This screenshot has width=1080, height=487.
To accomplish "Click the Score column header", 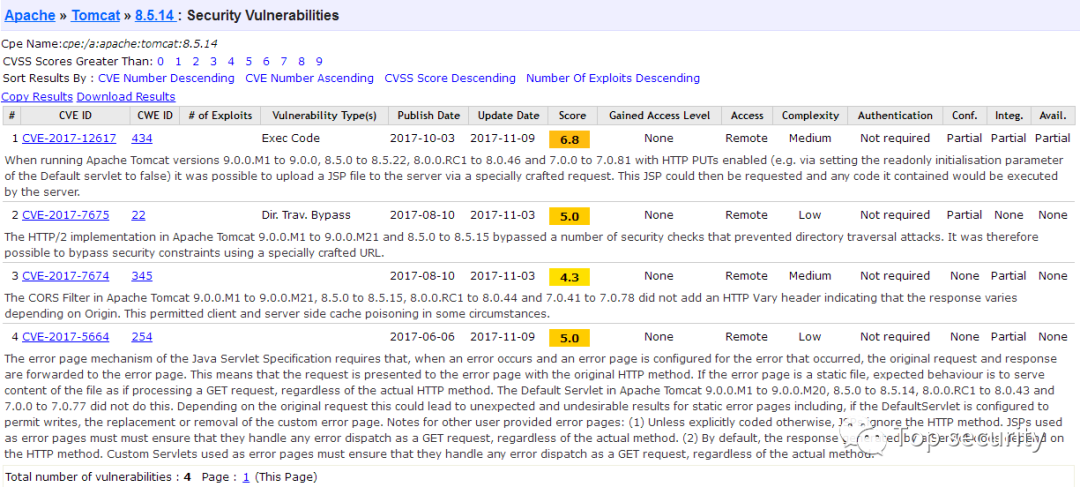I will (x=572, y=115).
